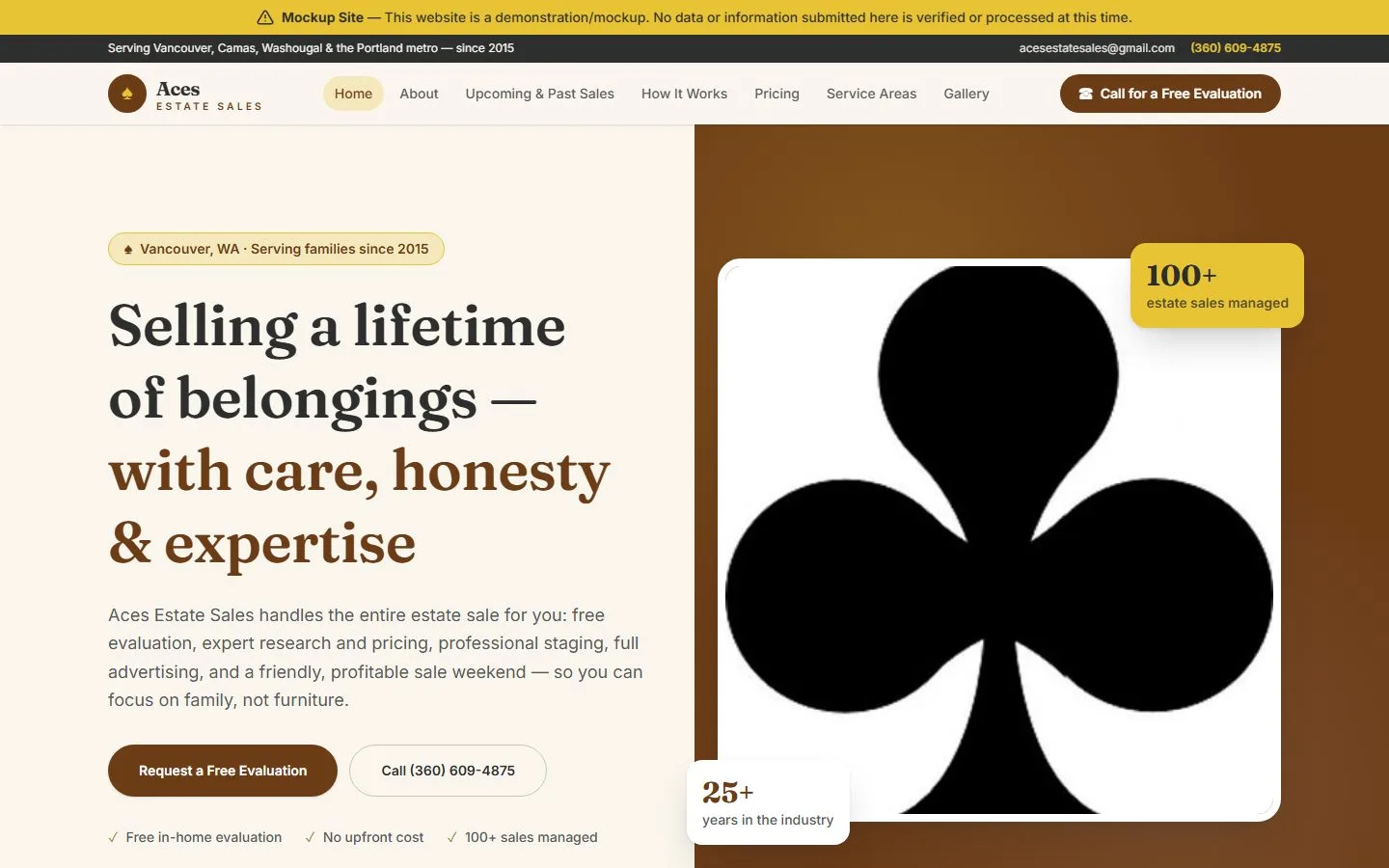Open the Pricing page
This screenshot has width=1389, height=868.
click(776, 94)
